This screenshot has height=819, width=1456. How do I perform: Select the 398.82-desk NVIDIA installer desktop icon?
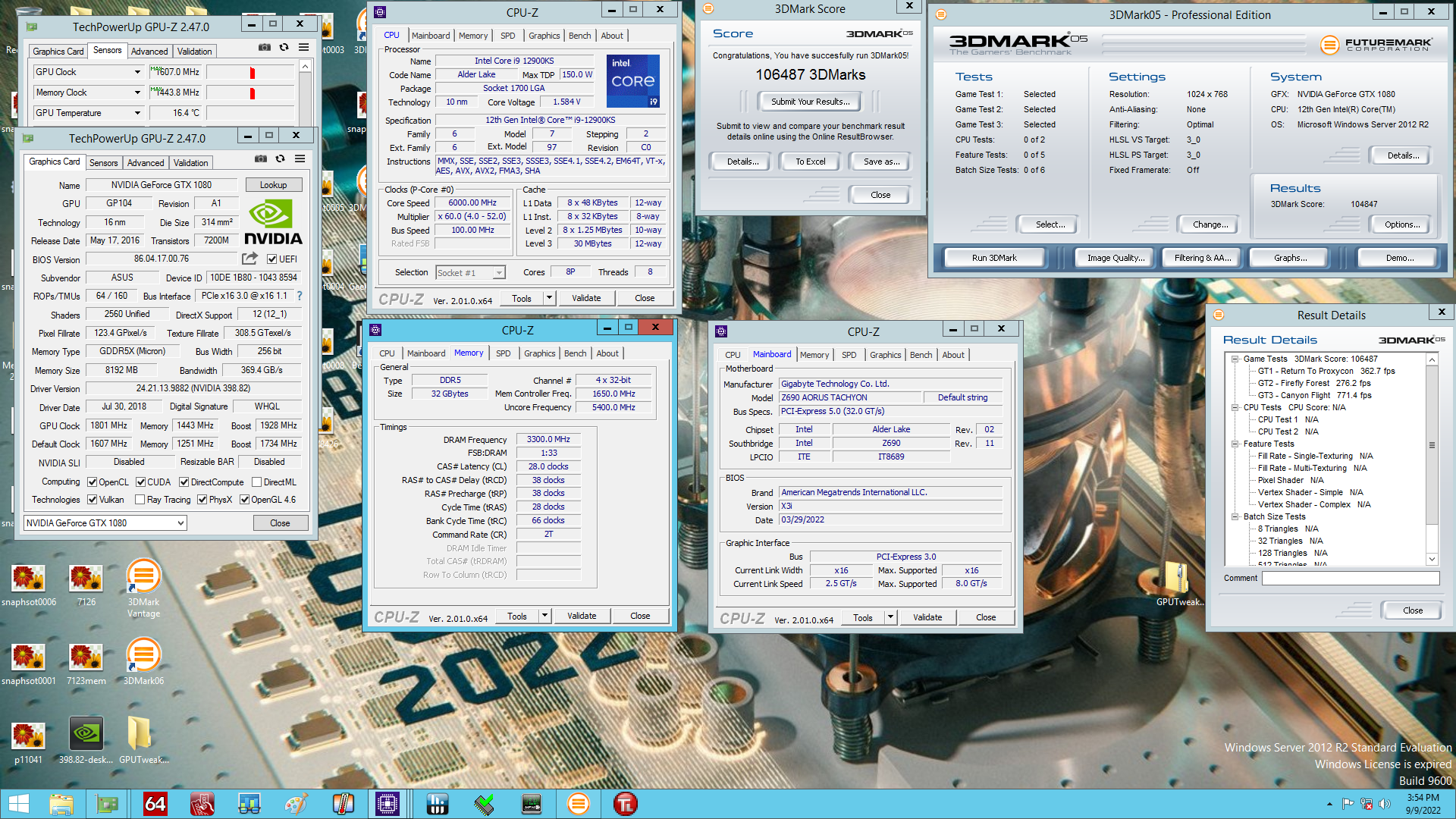tap(86, 739)
